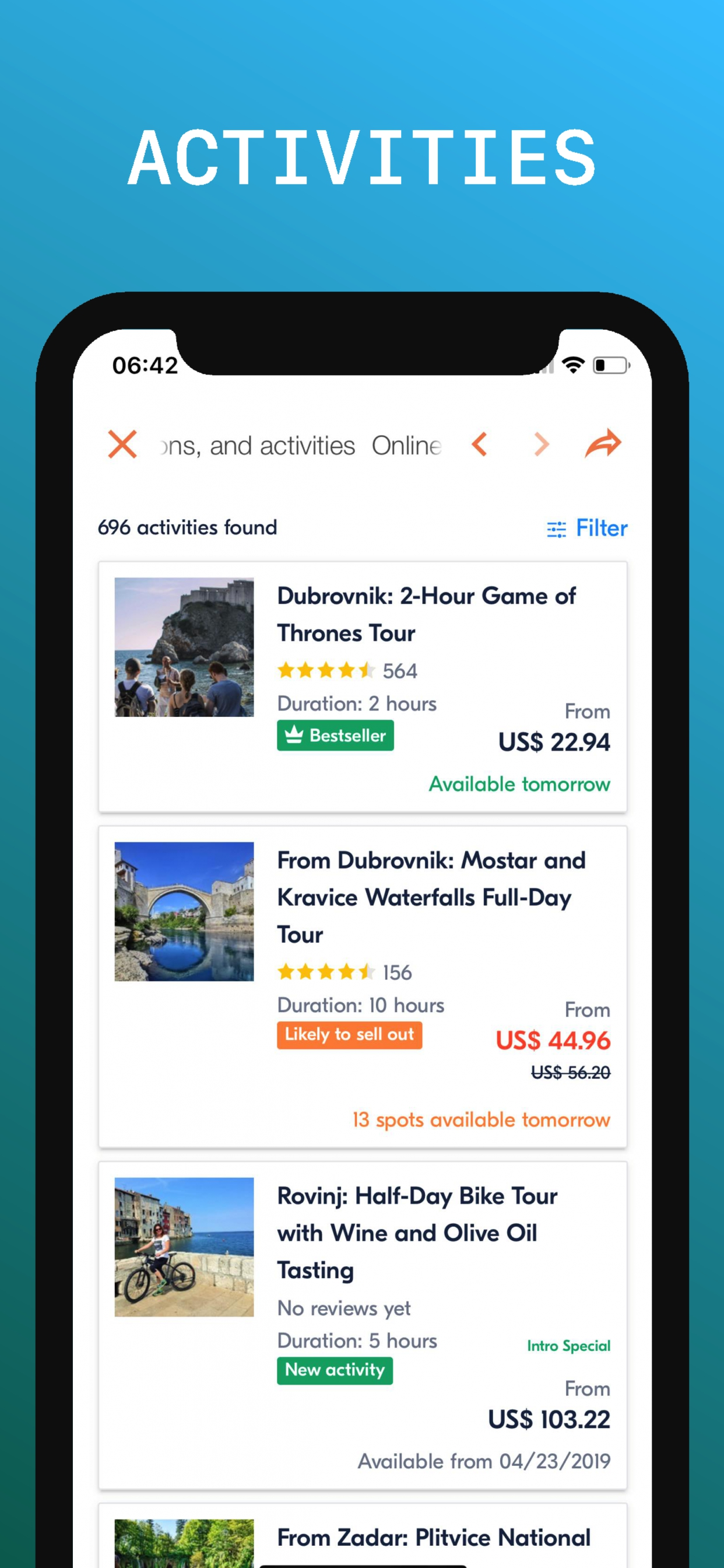Go forward with the right chevron

tap(542, 444)
